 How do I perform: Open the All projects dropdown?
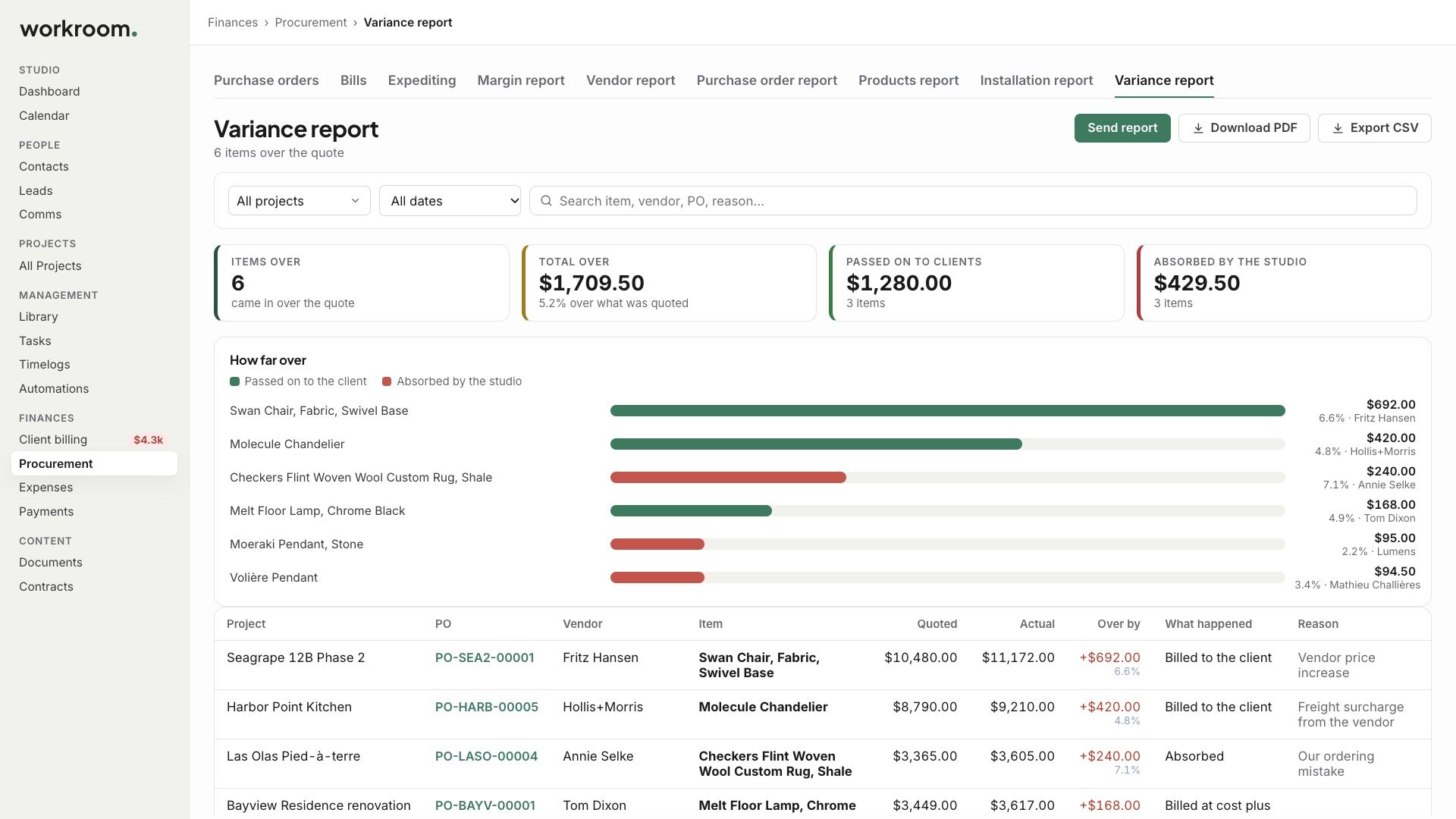coord(299,201)
